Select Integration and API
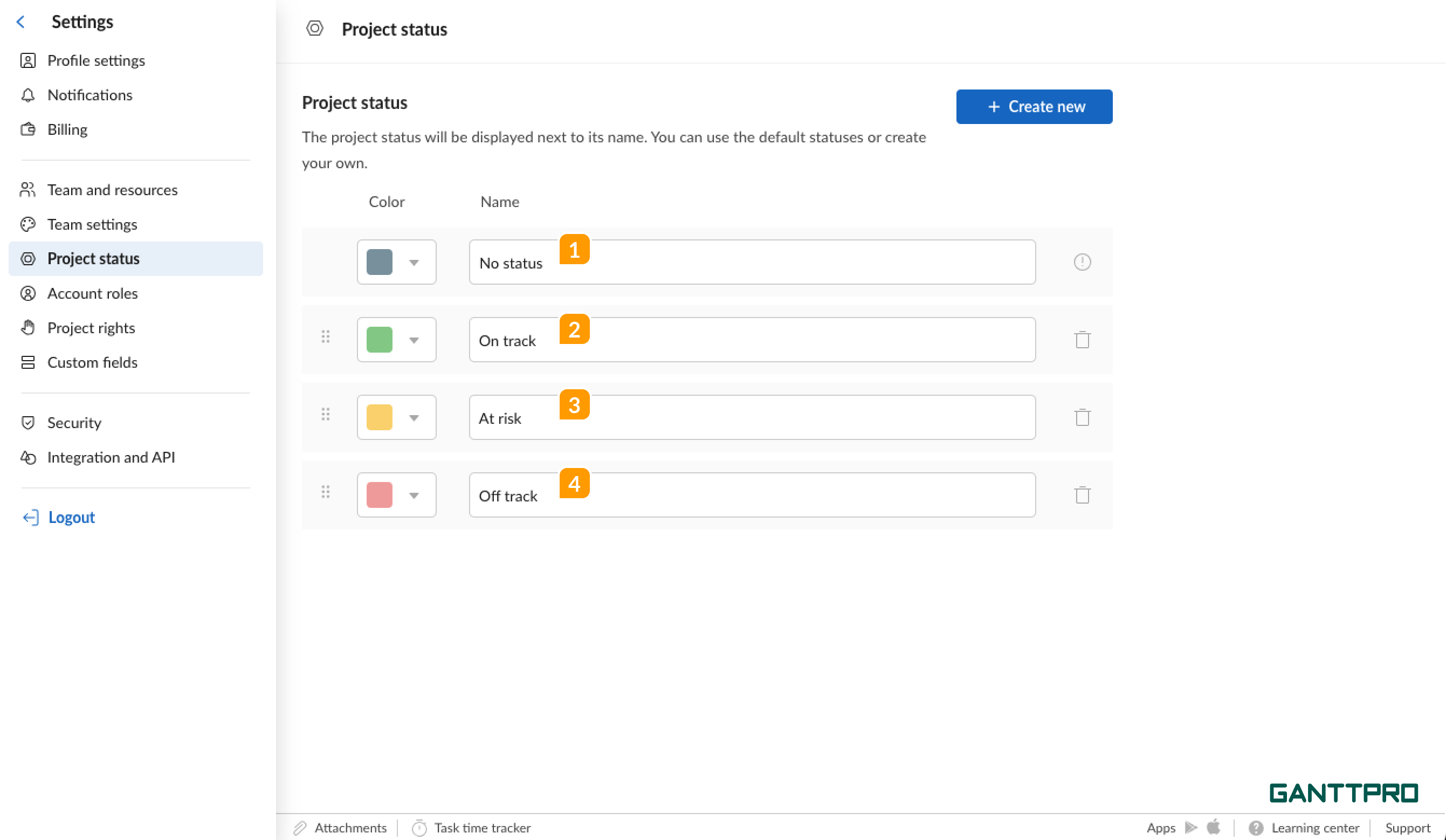The width and height of the screenshot is (1446, 840). tap(111, 457)
